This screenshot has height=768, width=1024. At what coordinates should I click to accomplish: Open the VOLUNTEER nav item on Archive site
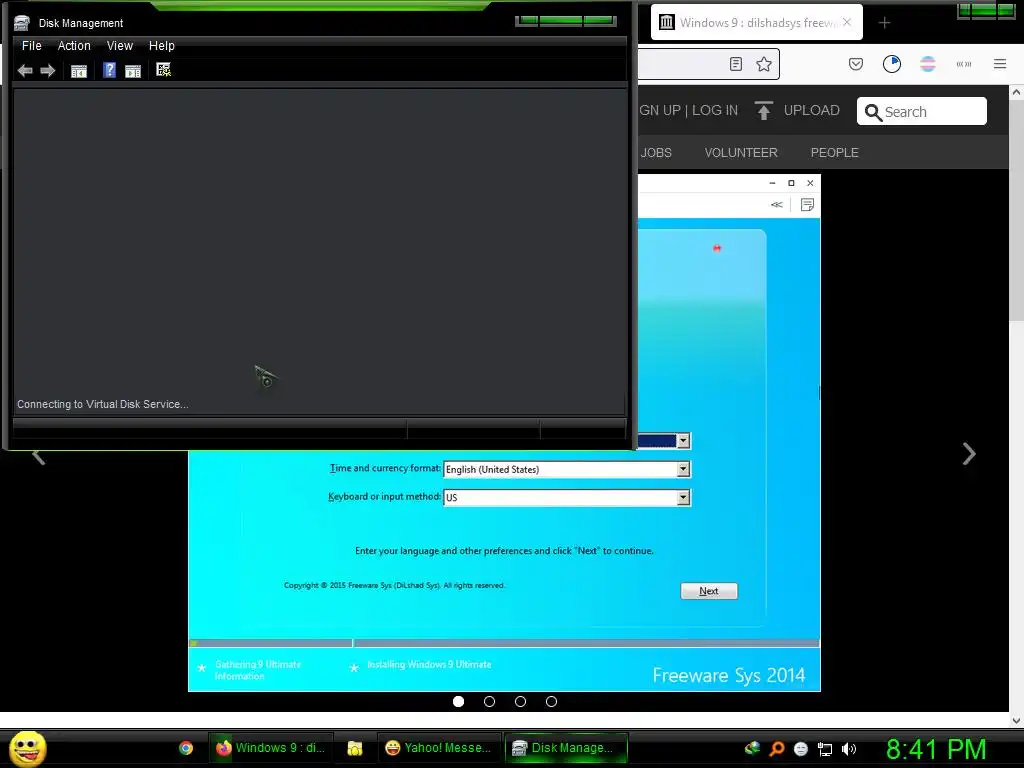[741, 152]
